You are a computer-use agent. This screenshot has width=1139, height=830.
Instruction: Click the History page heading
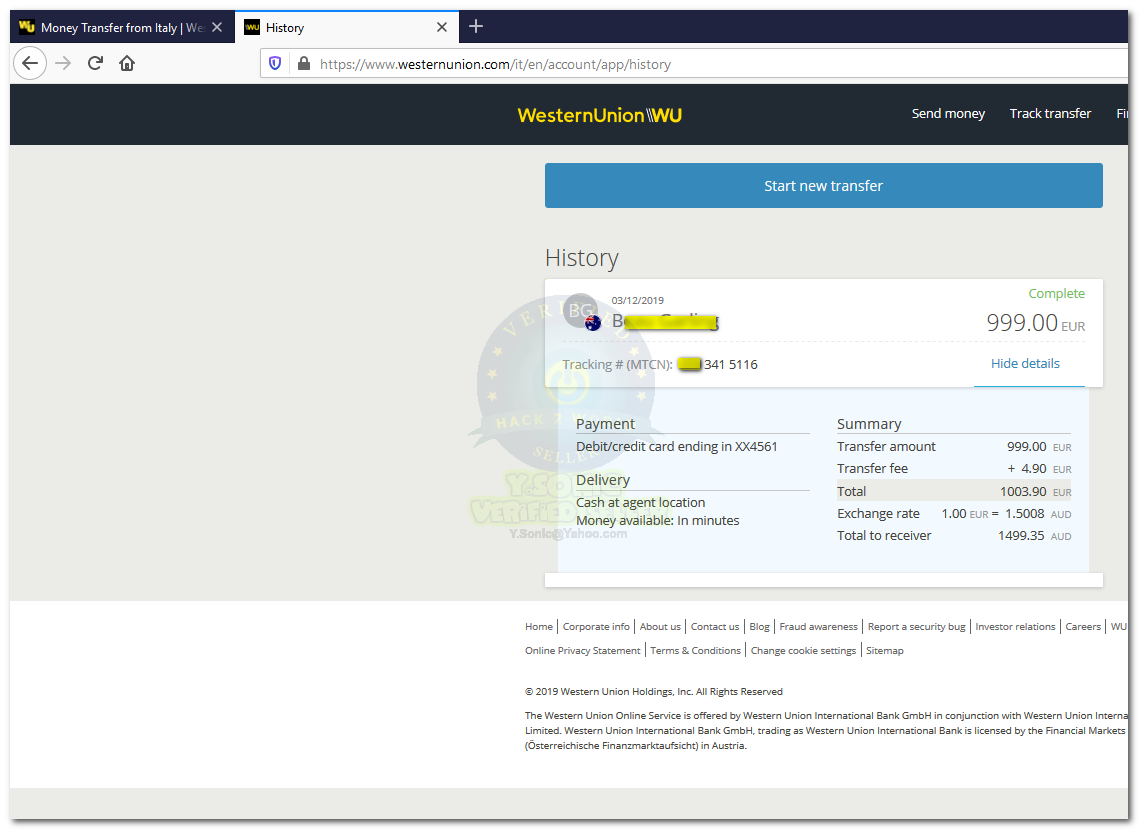point(582,259)
